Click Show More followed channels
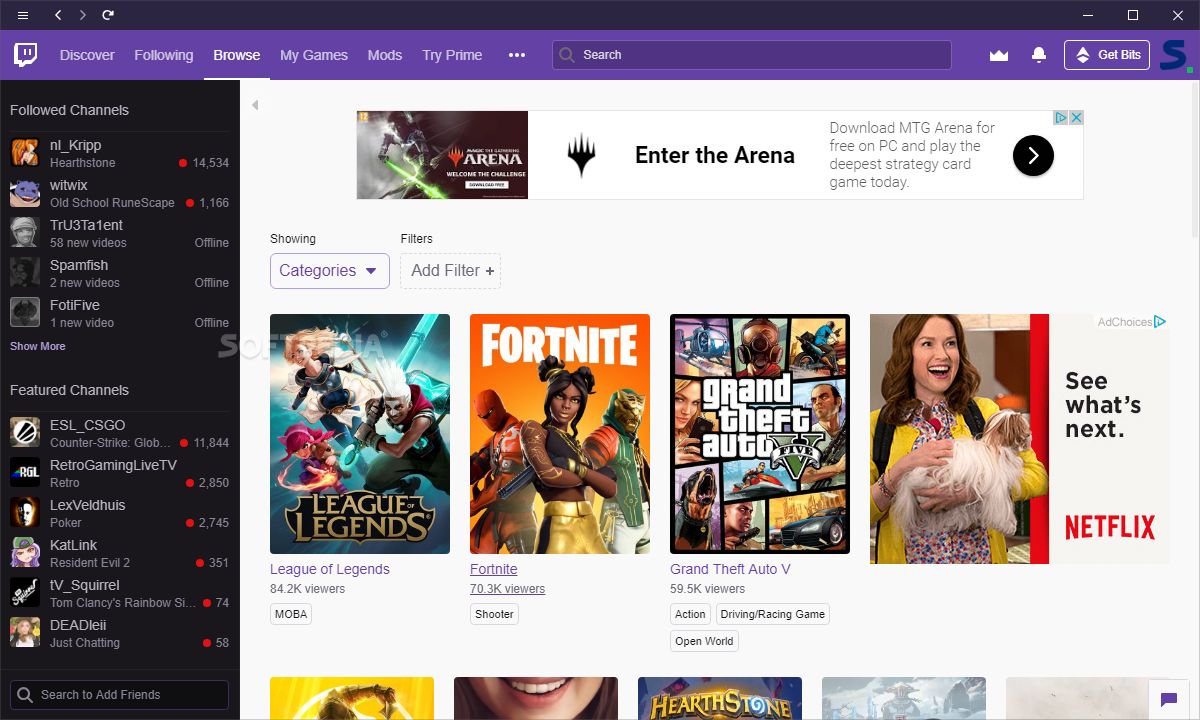This screenshot has width=1200, height=720. point(38,346)
